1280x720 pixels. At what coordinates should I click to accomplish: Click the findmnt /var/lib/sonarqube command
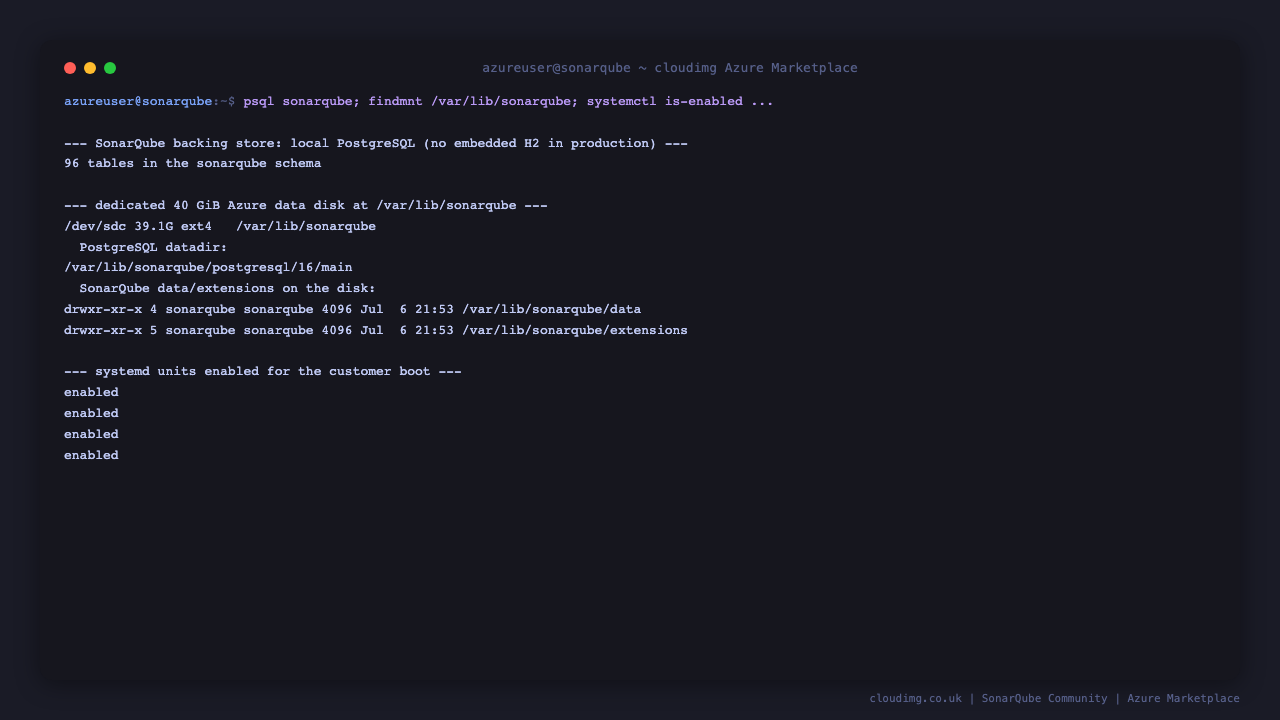pyautogui.click(x=470, y=101)
